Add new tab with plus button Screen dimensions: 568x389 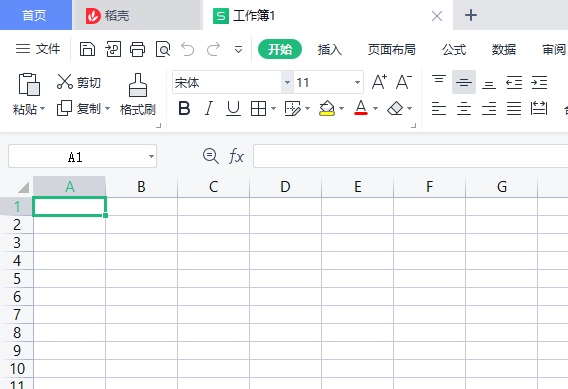pyautogui.click(x=471, y=15)
